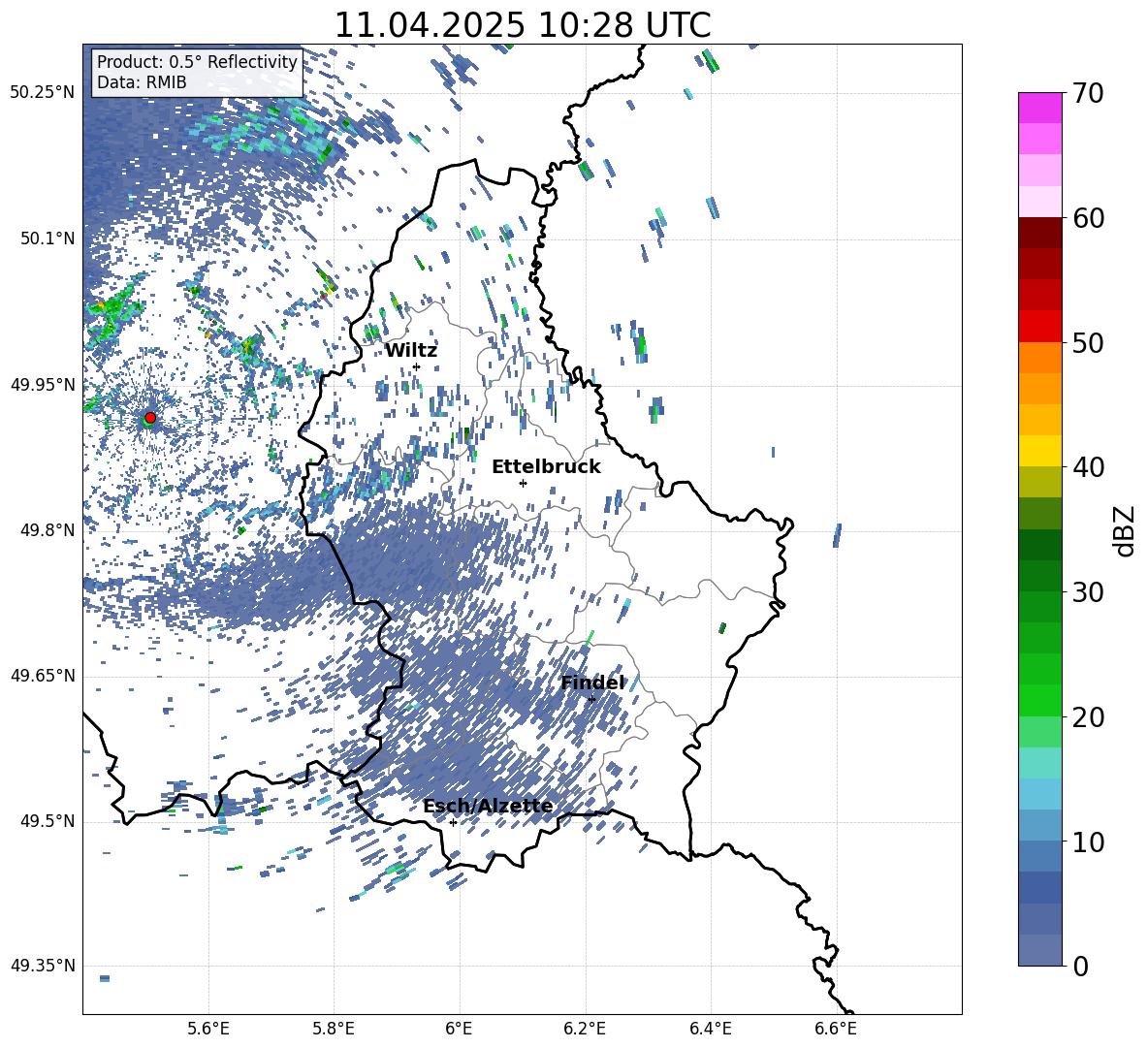Click the colorbar tick label 0
The height and width of the screenshot is (1048, 1148).
1081,967
